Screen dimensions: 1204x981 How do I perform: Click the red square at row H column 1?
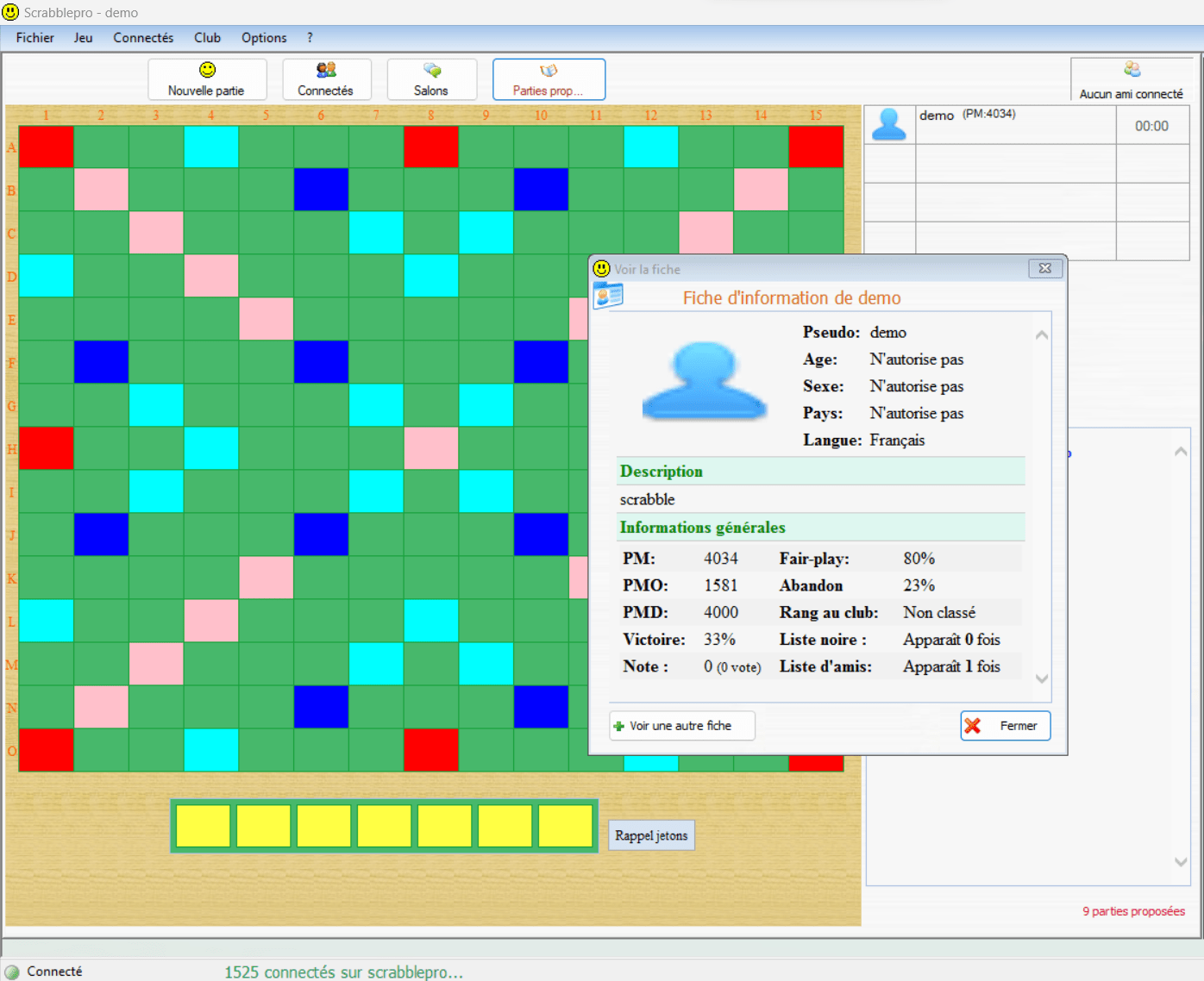(x=47, y=448)
